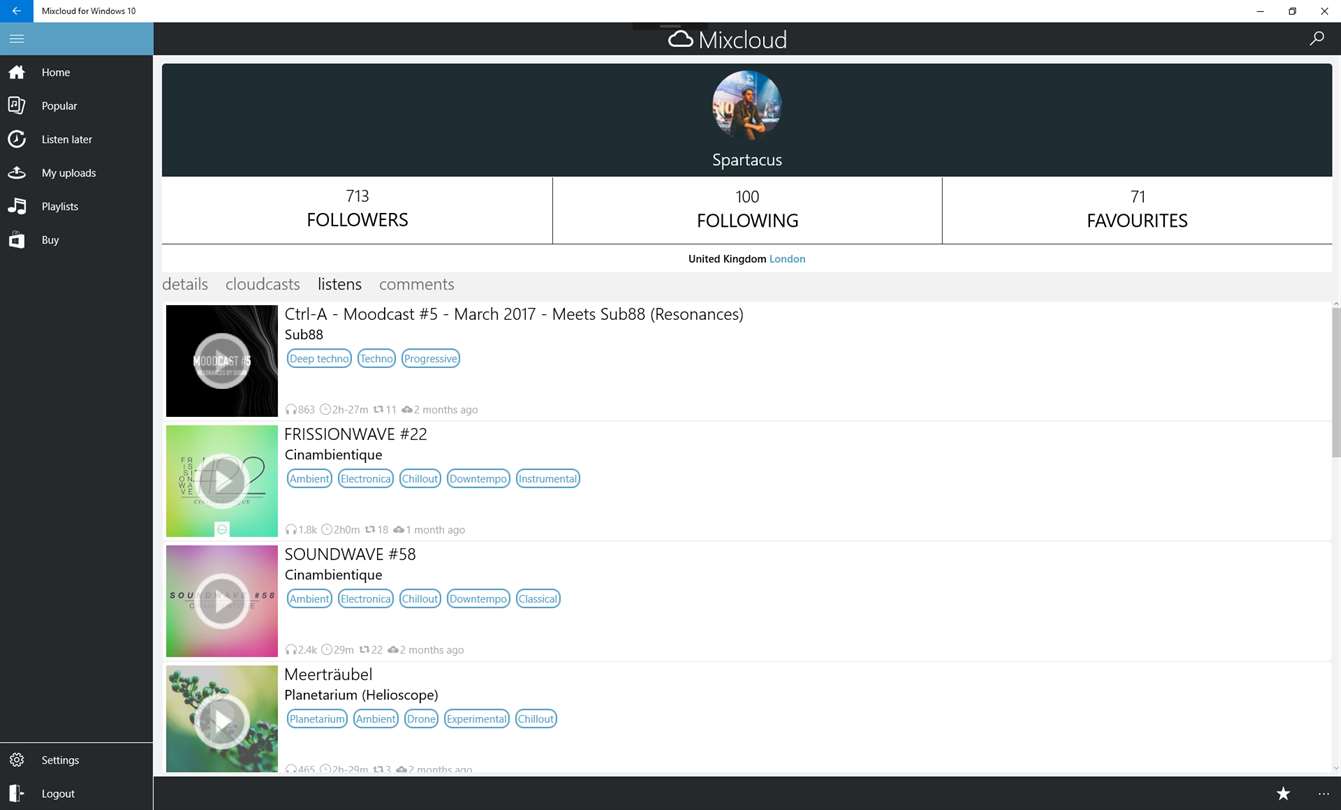
Task: Click the Home house icon
Action: tap(16, 72)
